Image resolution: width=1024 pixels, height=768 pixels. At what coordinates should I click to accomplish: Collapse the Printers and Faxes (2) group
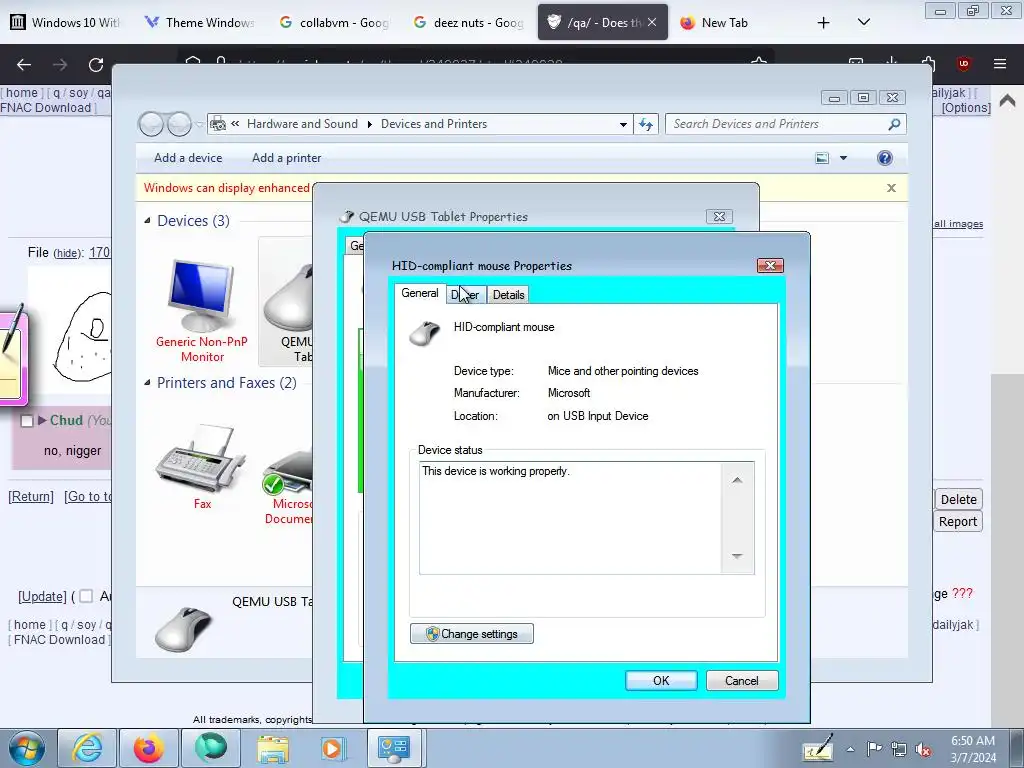(148, 383)
